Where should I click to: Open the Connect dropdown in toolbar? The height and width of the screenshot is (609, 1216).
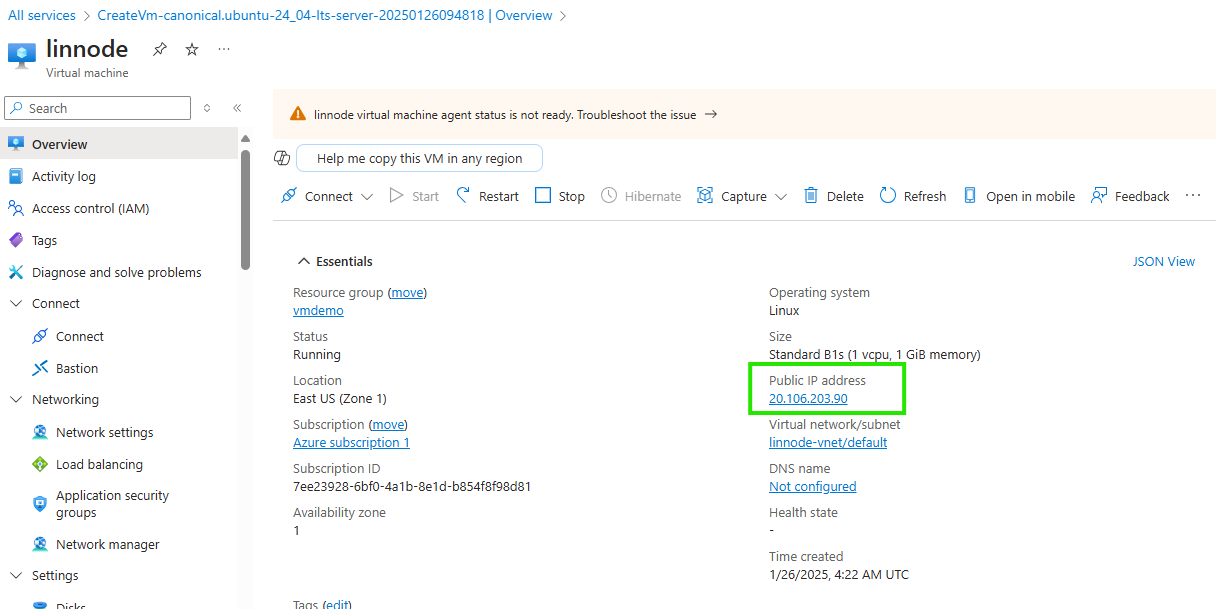click(x=367, y=197)
